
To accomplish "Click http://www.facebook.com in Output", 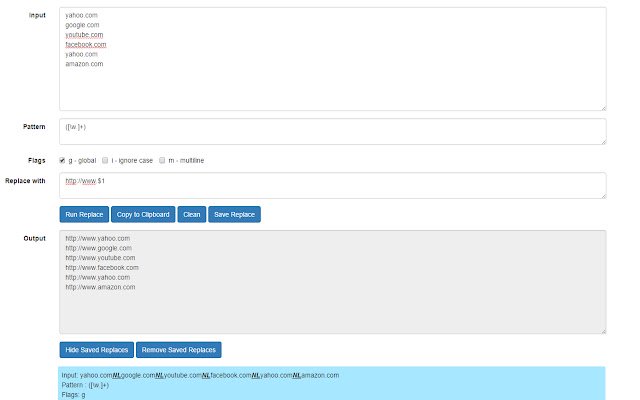I will click(x=102, y=268).
